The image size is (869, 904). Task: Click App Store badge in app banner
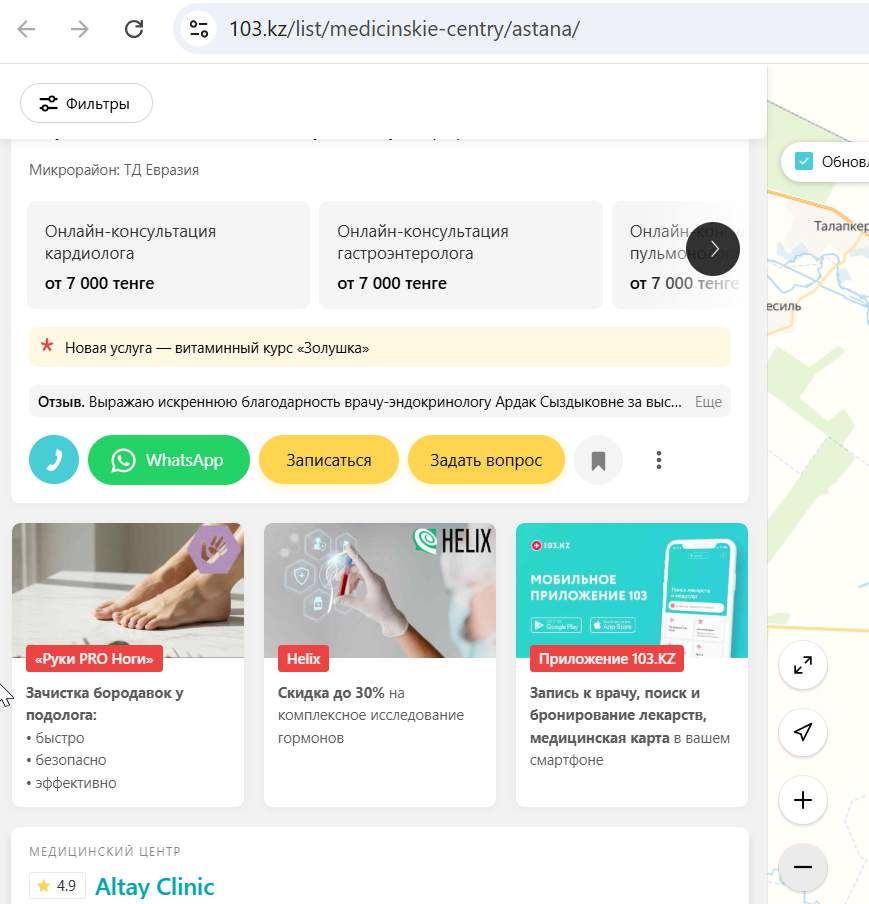pos(613,626)
